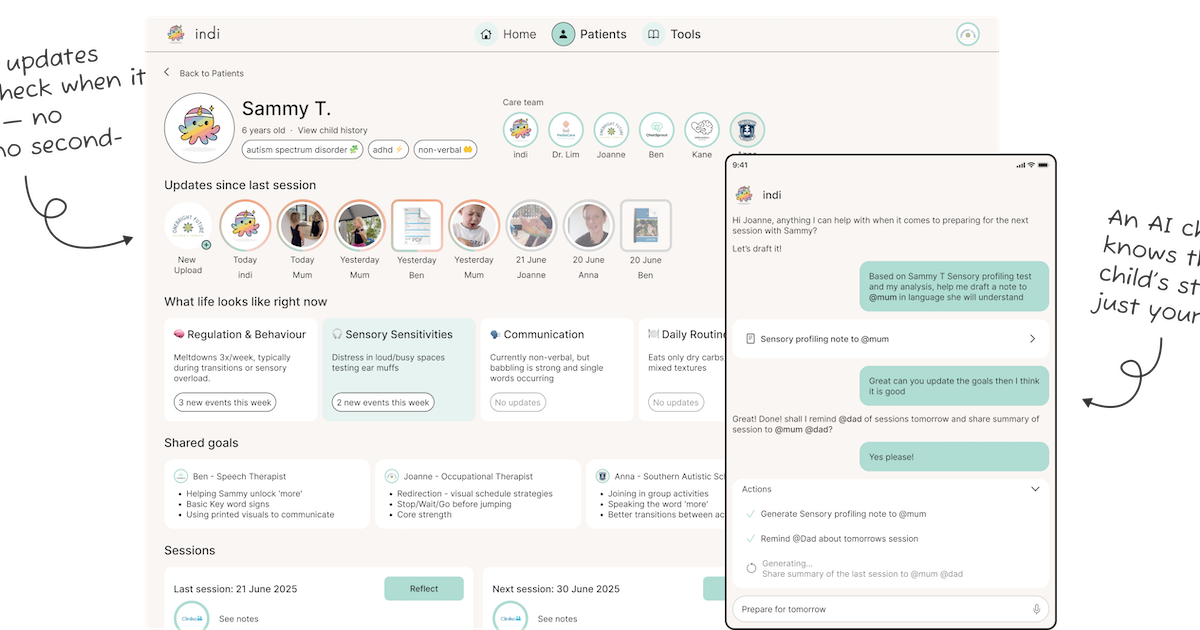Switch to the Tools menu item
Screen dimensions: 1200x630
click(672, 33)
